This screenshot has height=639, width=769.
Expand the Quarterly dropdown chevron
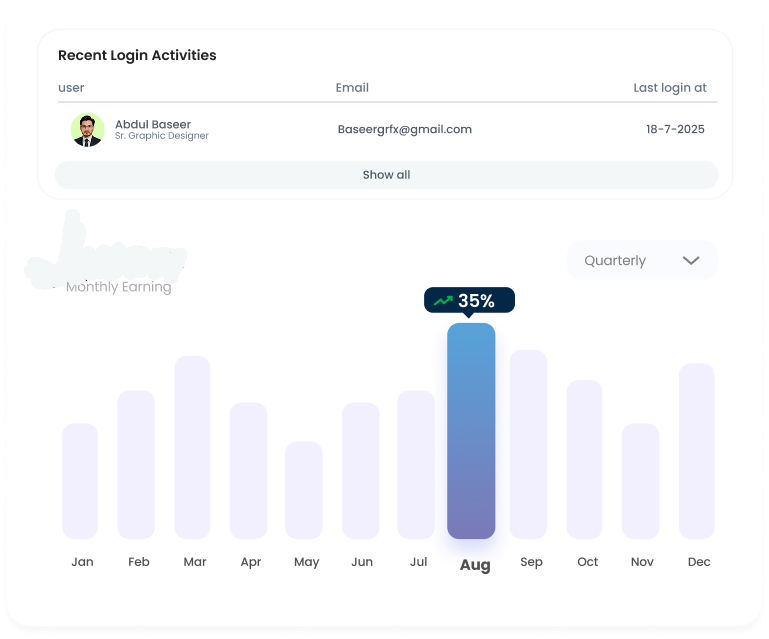coord(690,260)
